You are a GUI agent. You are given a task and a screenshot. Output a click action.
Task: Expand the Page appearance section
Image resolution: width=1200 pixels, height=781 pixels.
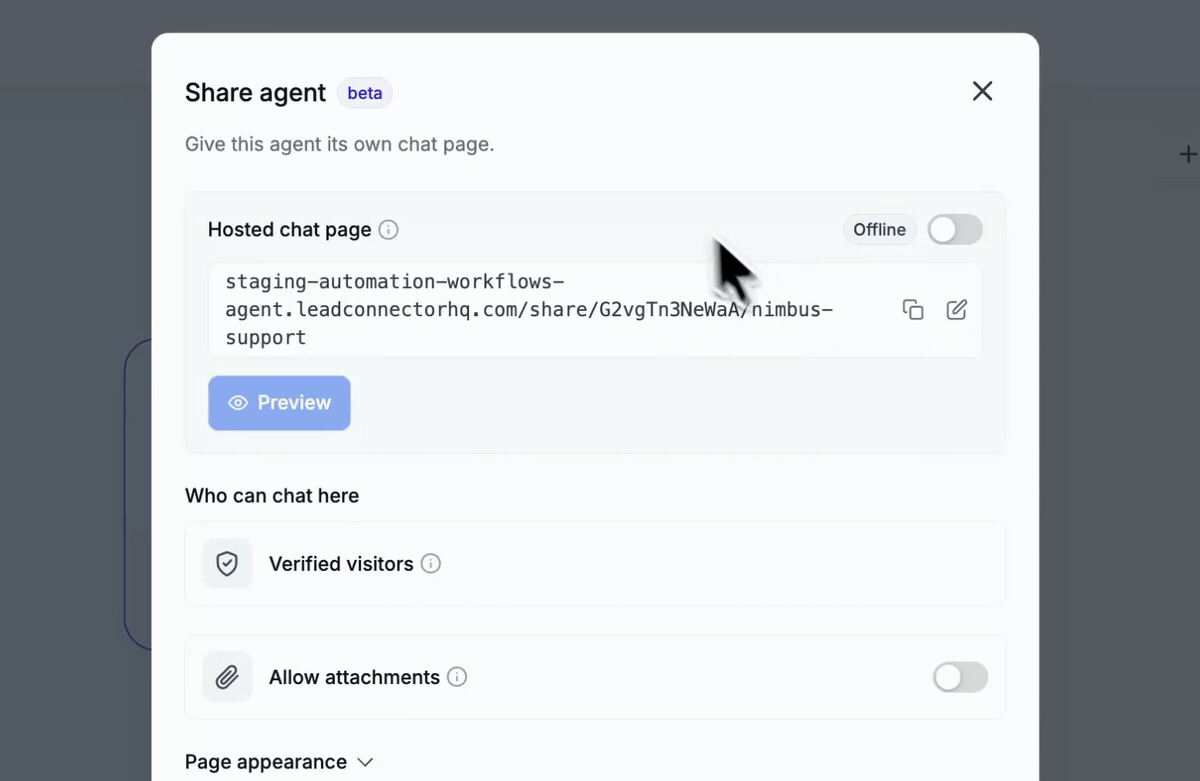(x=279, y=762)
